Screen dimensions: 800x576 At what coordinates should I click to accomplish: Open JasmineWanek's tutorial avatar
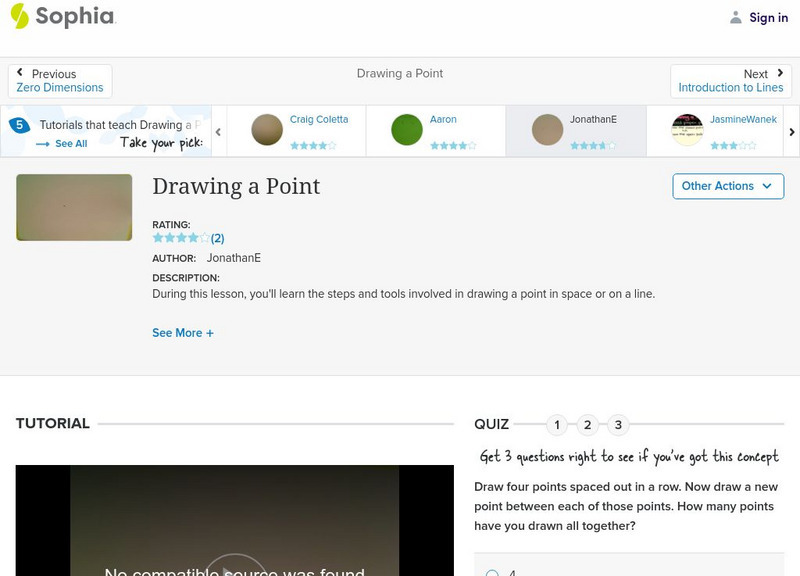click(686, 130)
